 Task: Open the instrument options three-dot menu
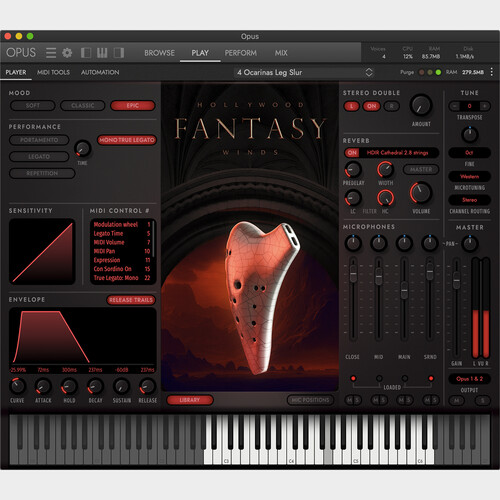pos(492,72)
